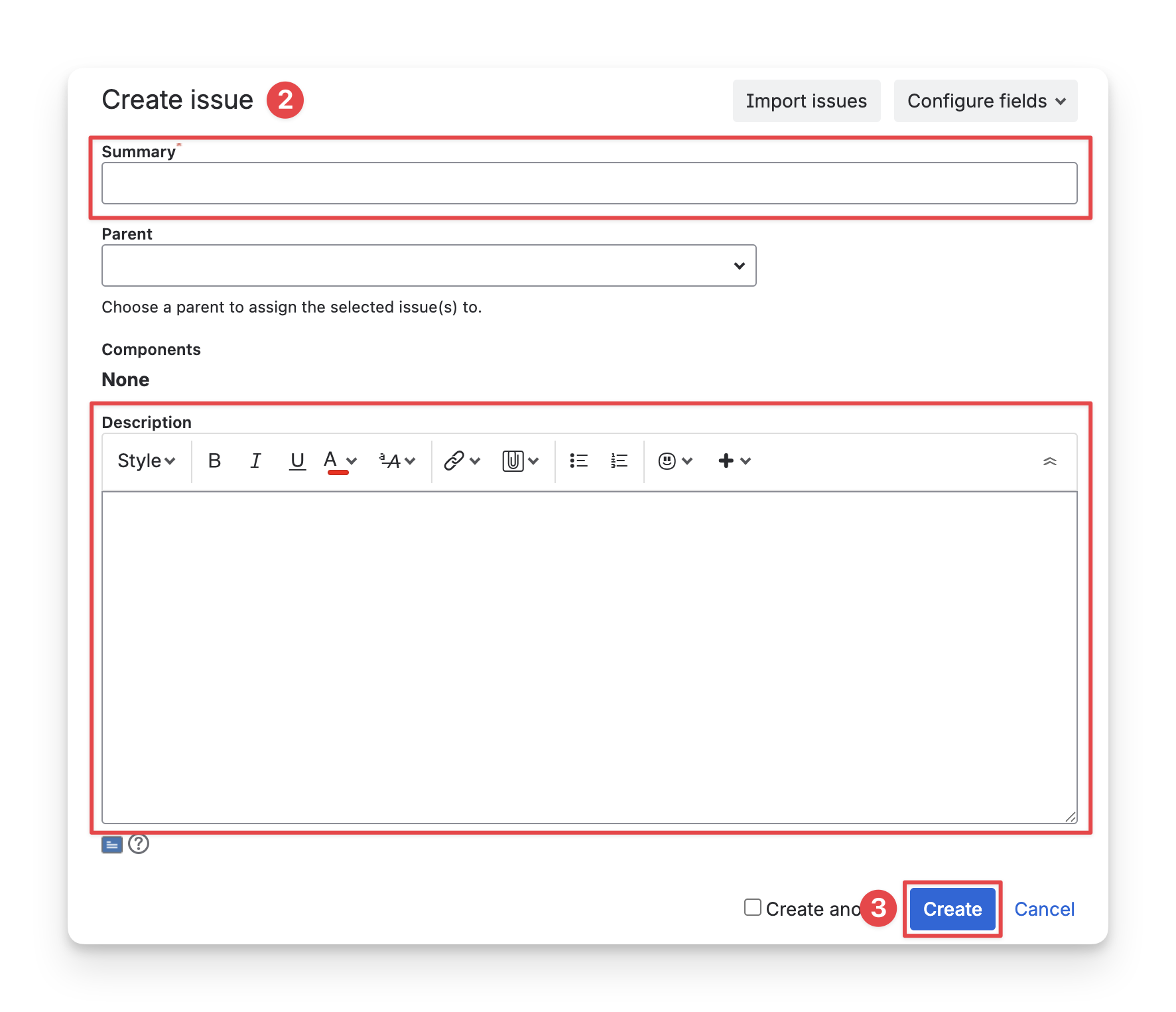The height and width of the screenshot is (1012, 1176).
Task: Apply bold formatting in Description toolbar
Action: pos(214,461)
